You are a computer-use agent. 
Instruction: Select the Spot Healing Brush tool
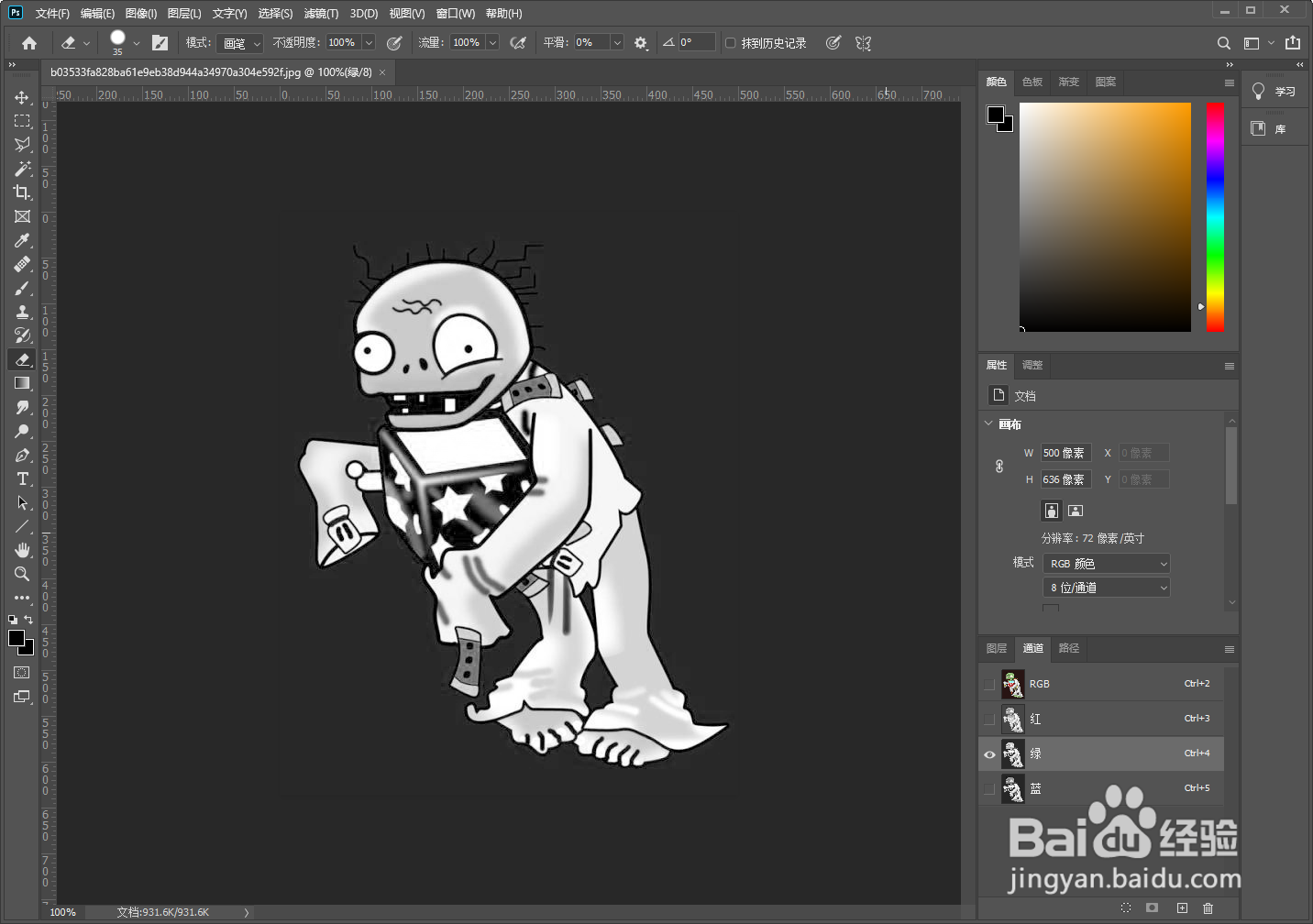click(22, 264)
